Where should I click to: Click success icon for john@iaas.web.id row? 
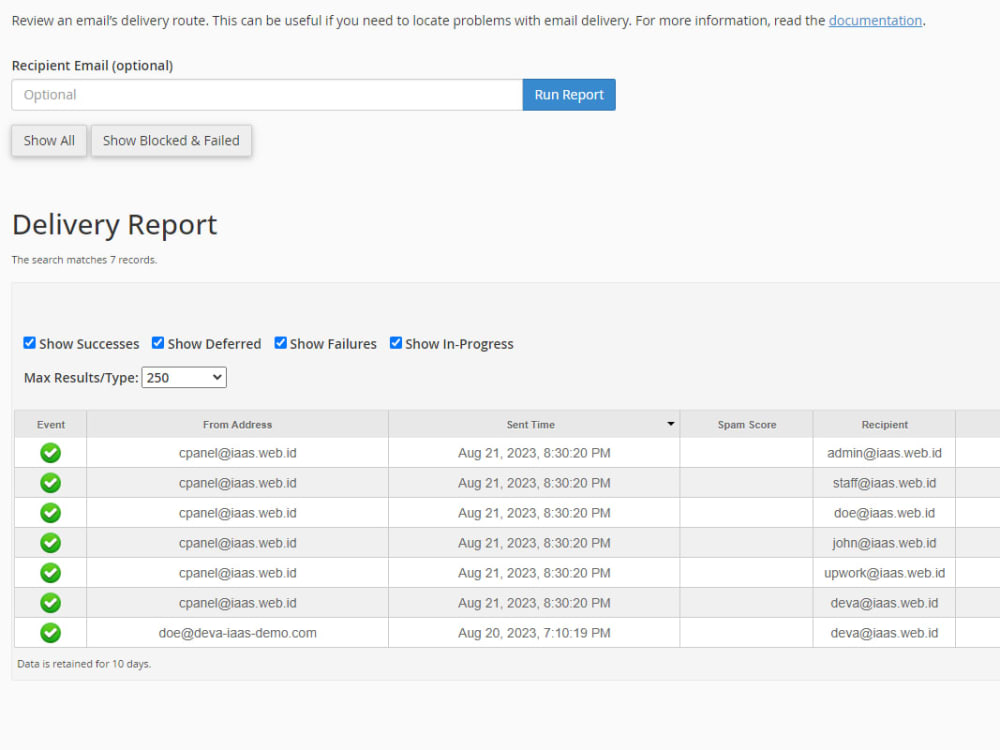[50, 543]
